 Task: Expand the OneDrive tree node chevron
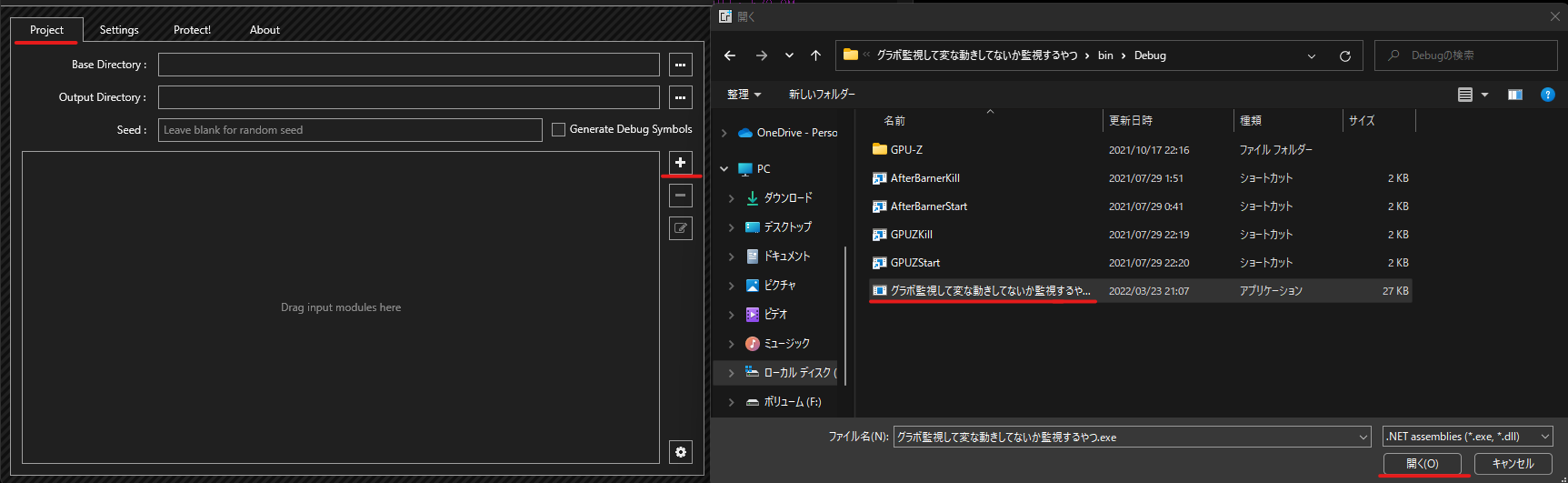[x=724, y=133]
